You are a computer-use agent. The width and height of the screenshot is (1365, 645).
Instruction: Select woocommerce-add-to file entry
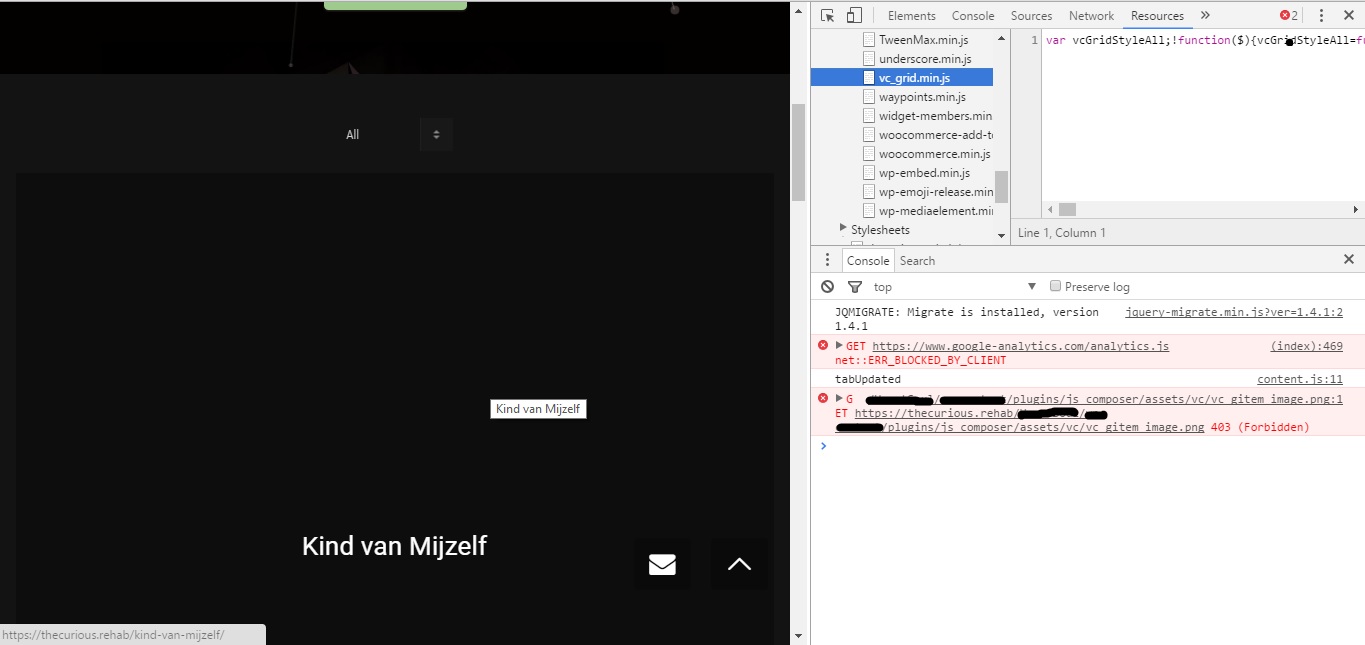(935, 135)
